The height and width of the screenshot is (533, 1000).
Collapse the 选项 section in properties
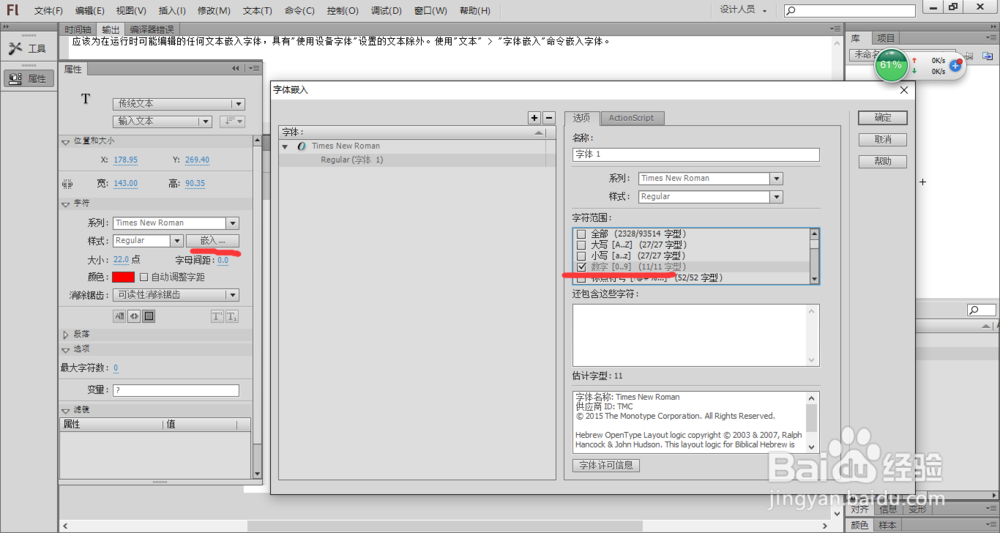pyautogui.click(x=65, y=350)
